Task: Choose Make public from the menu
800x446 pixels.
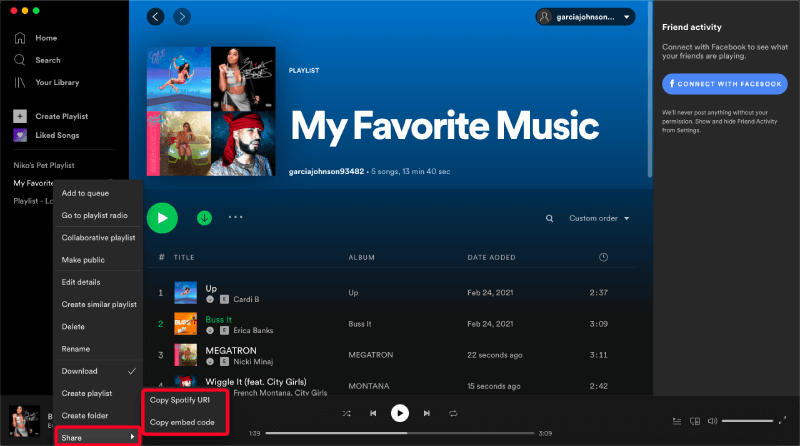Action: click(x=97, y=260)
